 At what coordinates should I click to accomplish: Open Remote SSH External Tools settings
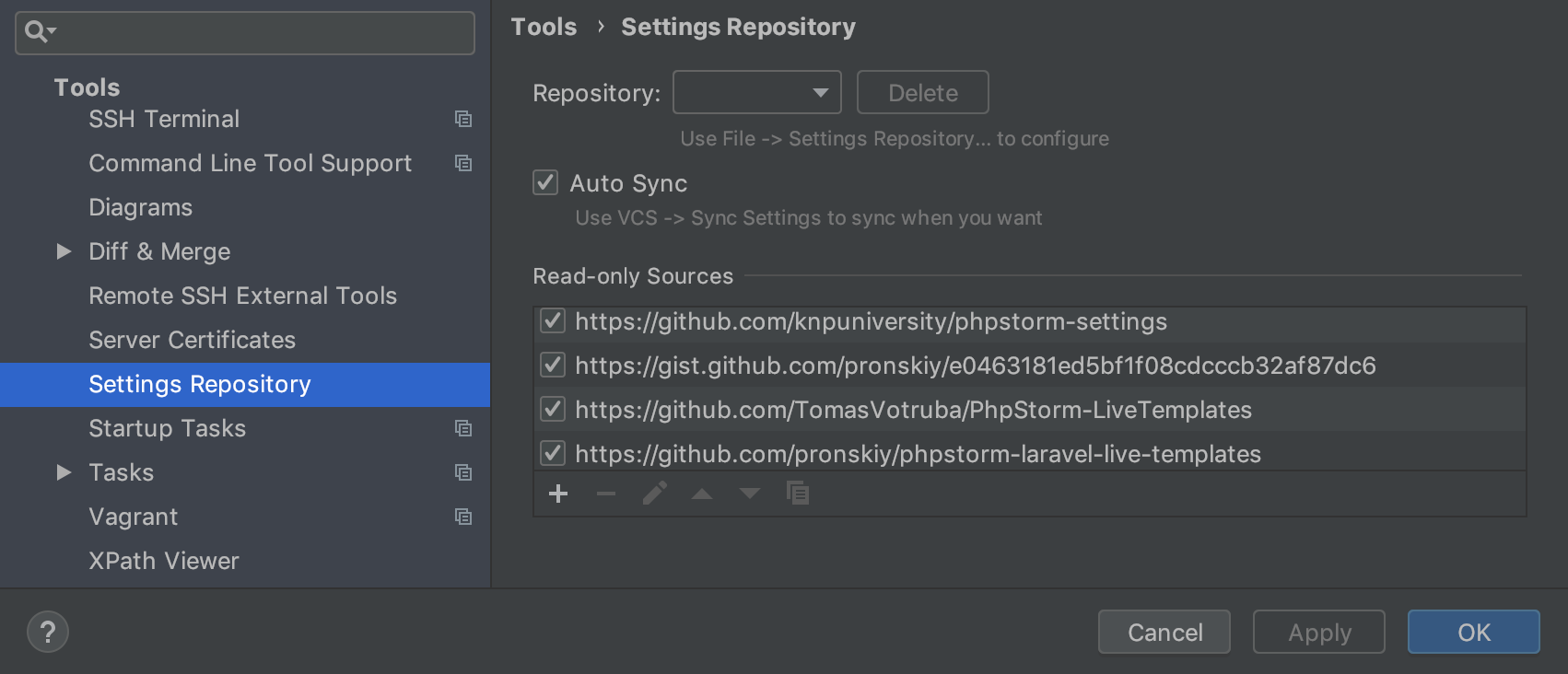pyautogui.click(x=242, y=296)
